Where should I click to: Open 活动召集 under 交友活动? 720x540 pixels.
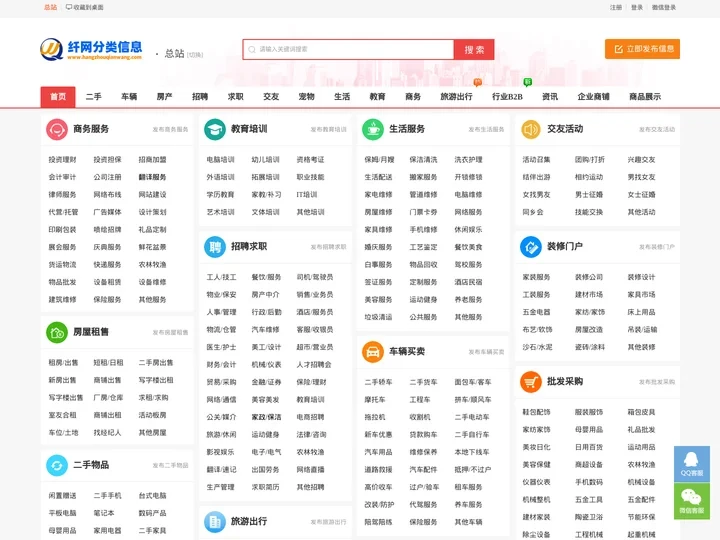pos(536,160)
